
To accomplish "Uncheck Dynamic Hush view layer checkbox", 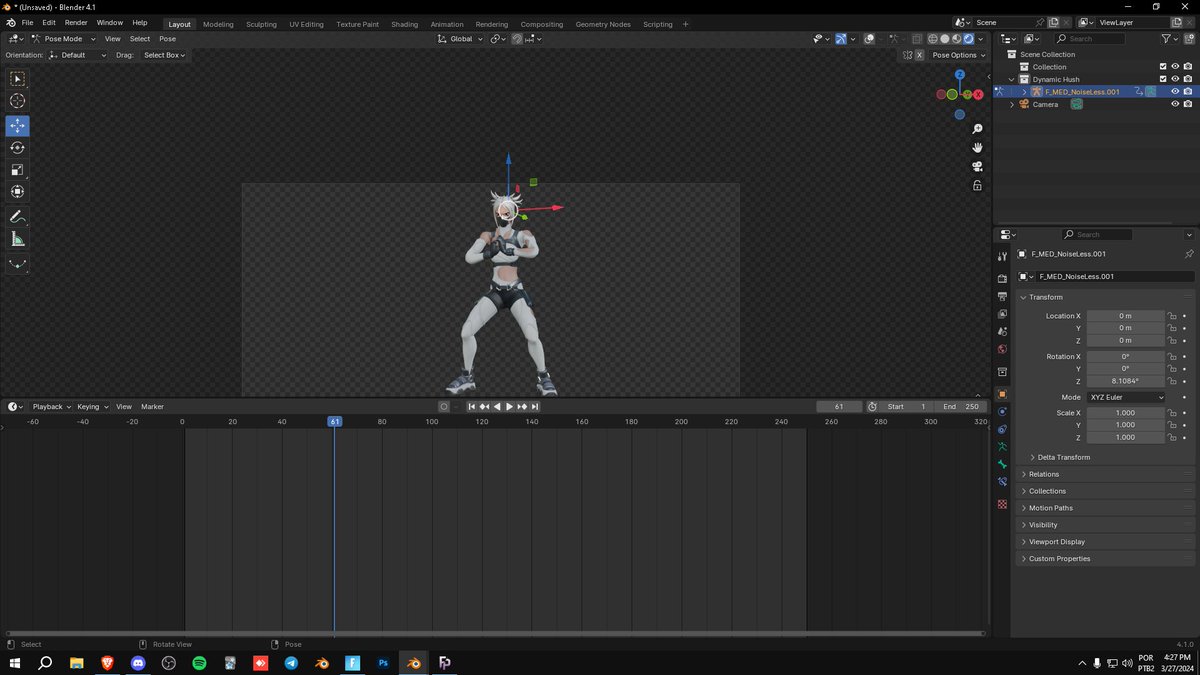I will point(1162,79).
